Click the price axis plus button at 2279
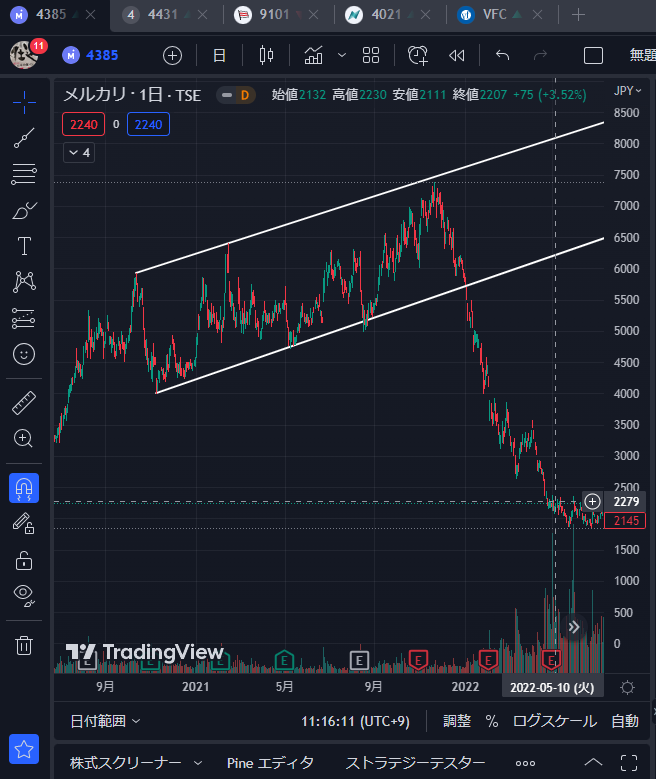The width and height of the screenshot is (656, 779). [592, 501]
